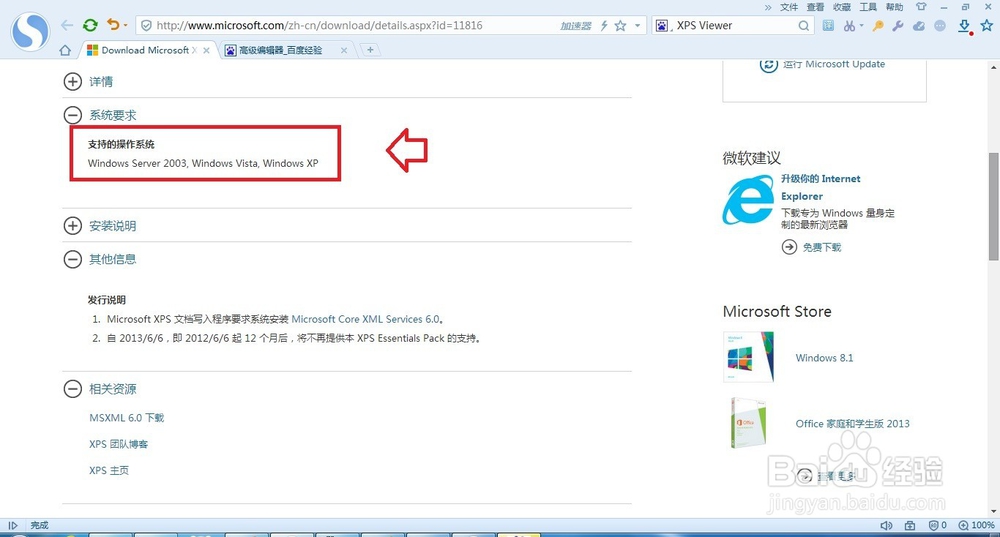Image resolution: width=1000 pixels, height=537 pixels.
Task: Bookmark page with address bar star
Action: [x=621, y=26]
